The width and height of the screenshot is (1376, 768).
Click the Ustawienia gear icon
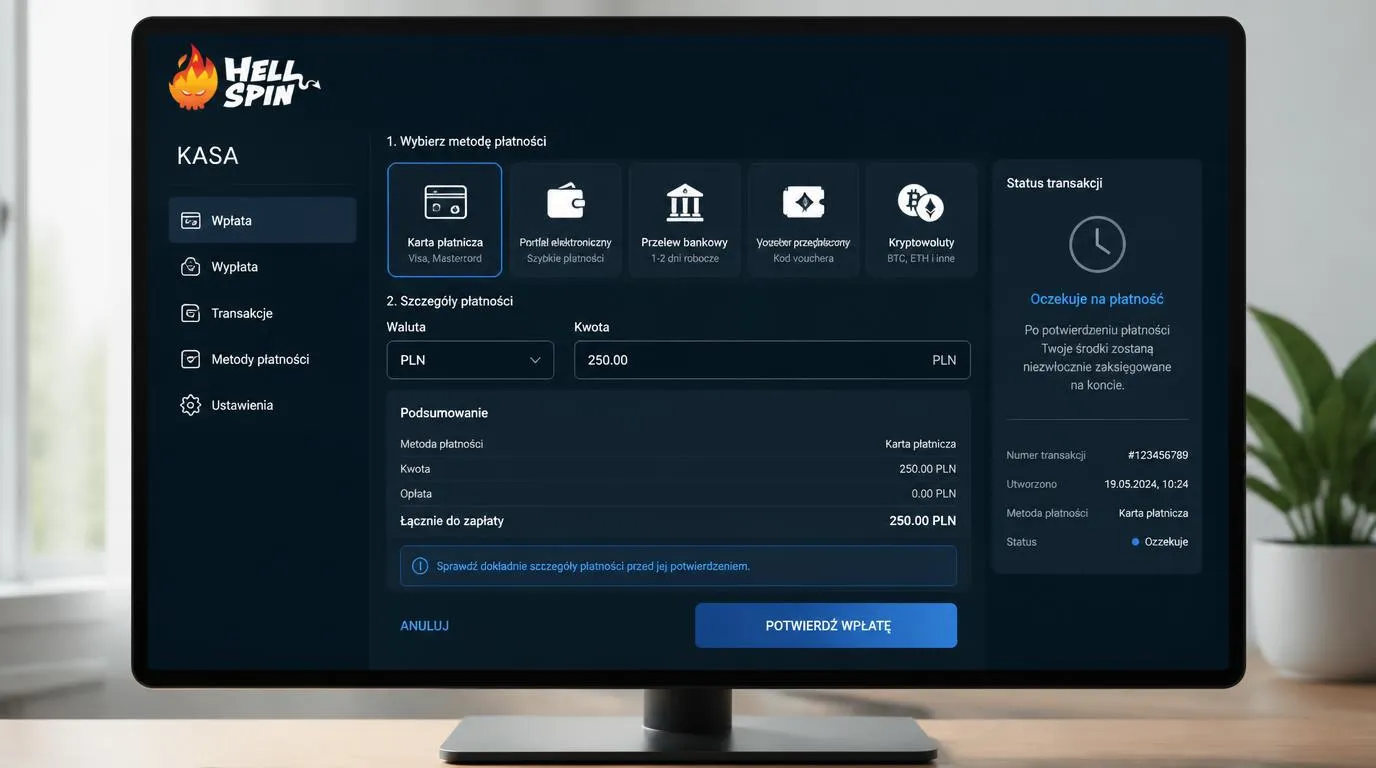click(x=190, y=405)
